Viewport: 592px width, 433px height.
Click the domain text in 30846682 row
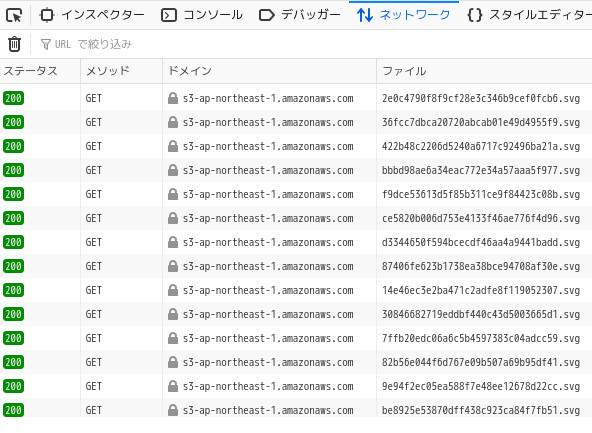(x=268, y=314)
